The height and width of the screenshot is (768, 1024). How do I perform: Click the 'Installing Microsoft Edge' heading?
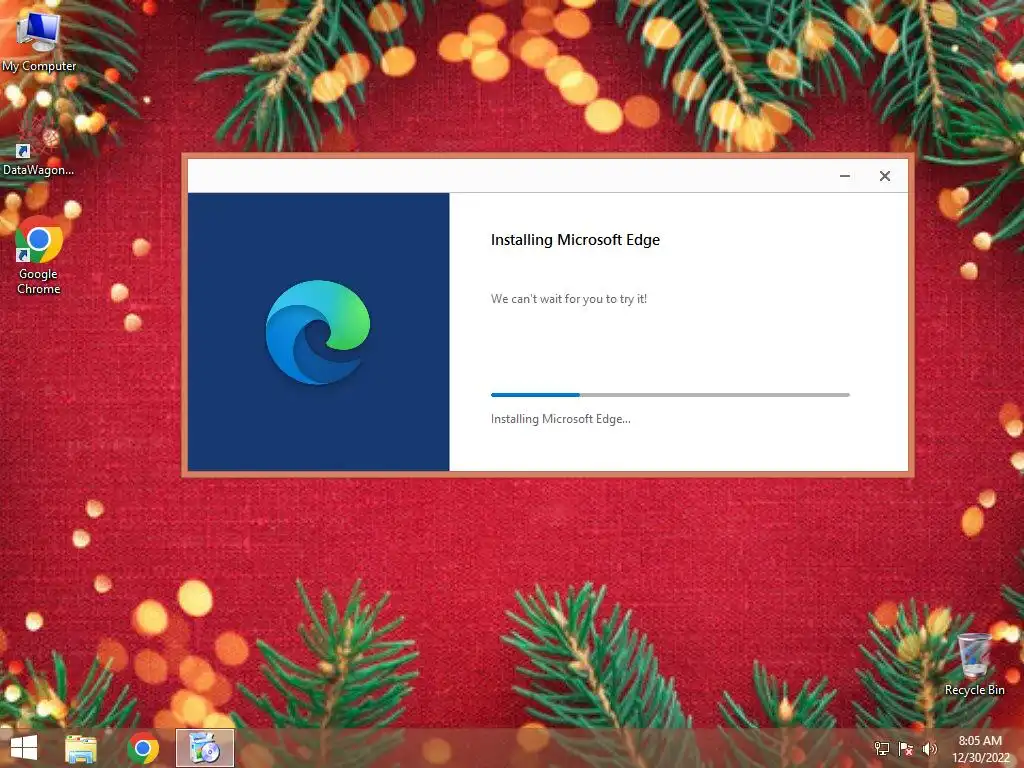click(575, 240)
